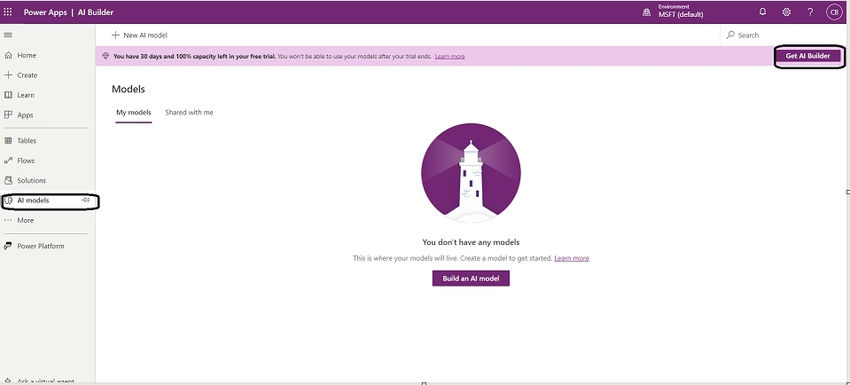Screen dimensions: 850x385
Task: Open Tables label in navigation
Action: pyautogui.click(x=27, y=140)
